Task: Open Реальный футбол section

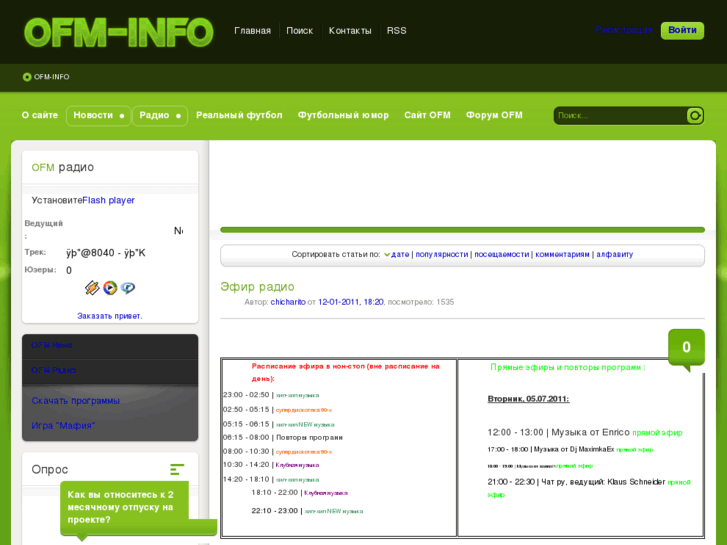Action: click(x=239, y=115)
